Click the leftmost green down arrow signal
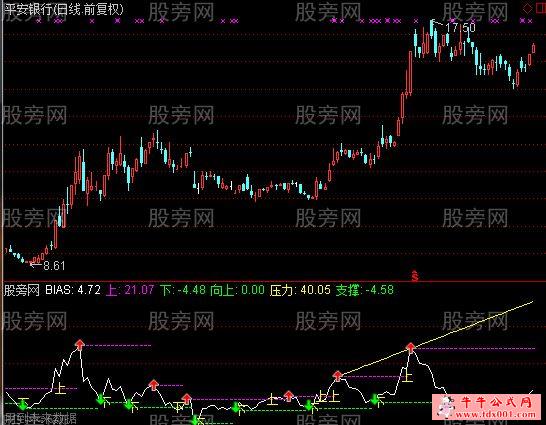Viewport: 546px width, 425px height. tap(23, 404)
